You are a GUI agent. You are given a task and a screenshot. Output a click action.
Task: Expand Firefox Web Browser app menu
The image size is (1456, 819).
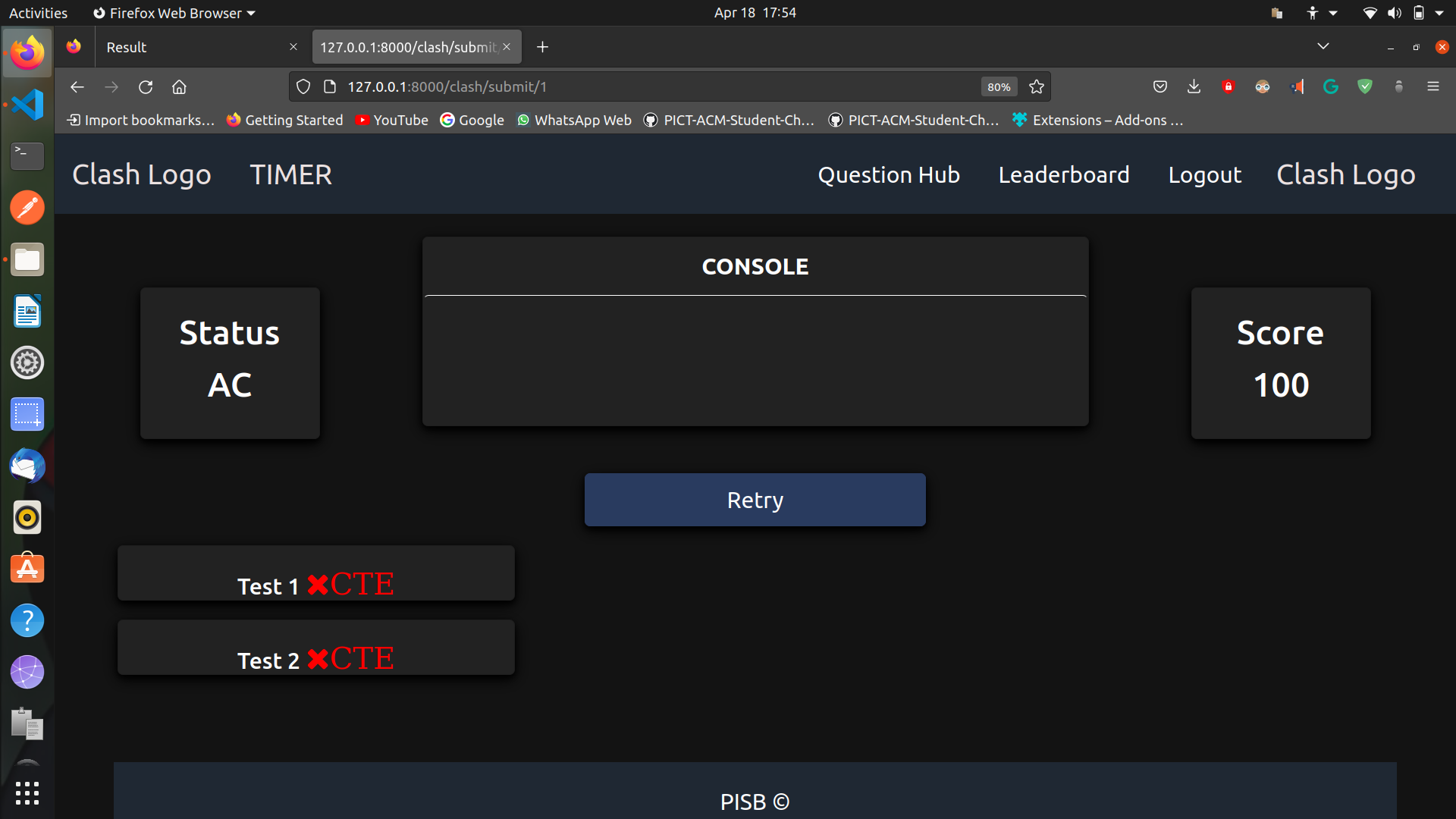tap(174, 13)
